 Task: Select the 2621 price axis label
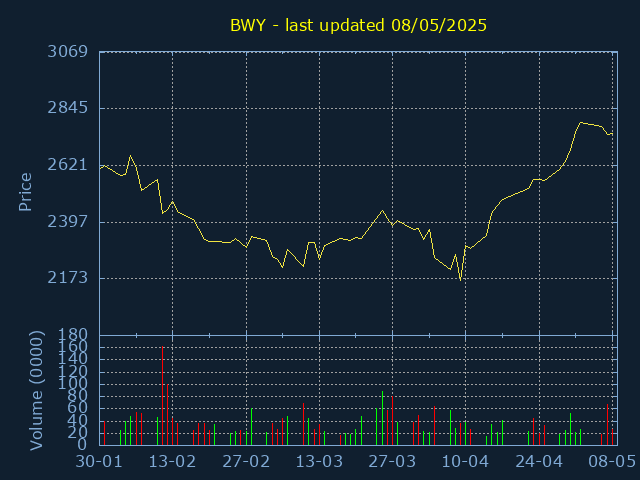coord(68,165)
